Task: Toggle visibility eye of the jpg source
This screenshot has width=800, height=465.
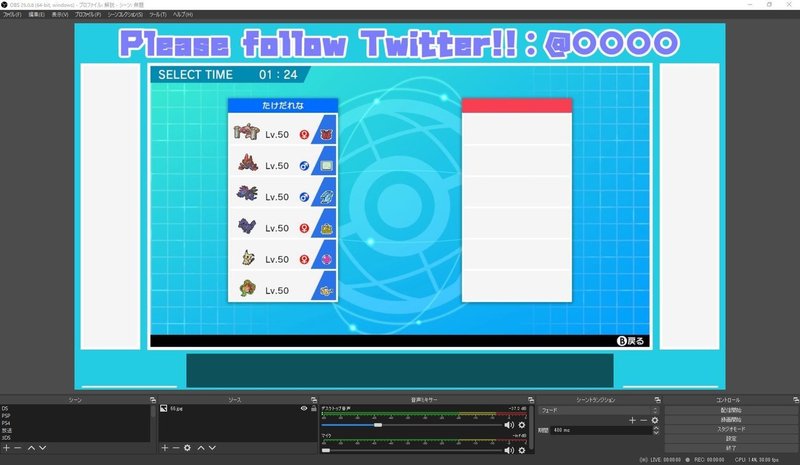Action: (x=304, y=408)
